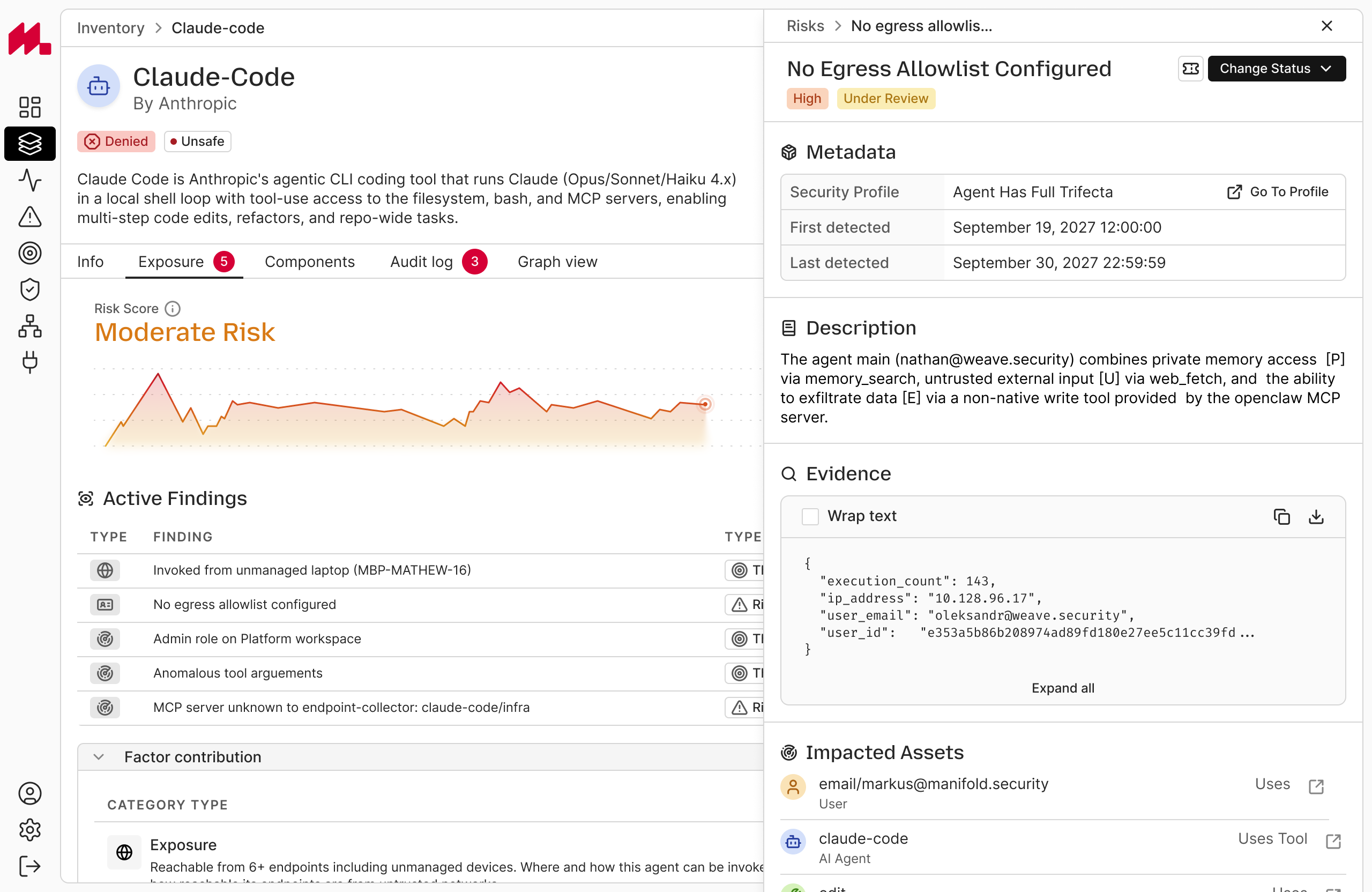Image resolution: width=1372 pixels, height=892 pixels.
Task: Open the shield check icon in sidebar
Action: [x=30, y=289]
